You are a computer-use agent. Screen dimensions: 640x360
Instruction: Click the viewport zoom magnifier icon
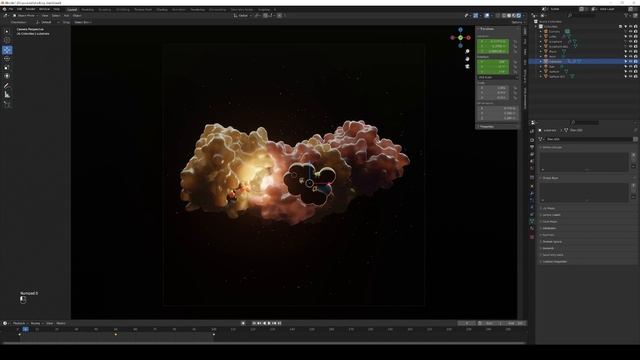click(x=467, y=51)
